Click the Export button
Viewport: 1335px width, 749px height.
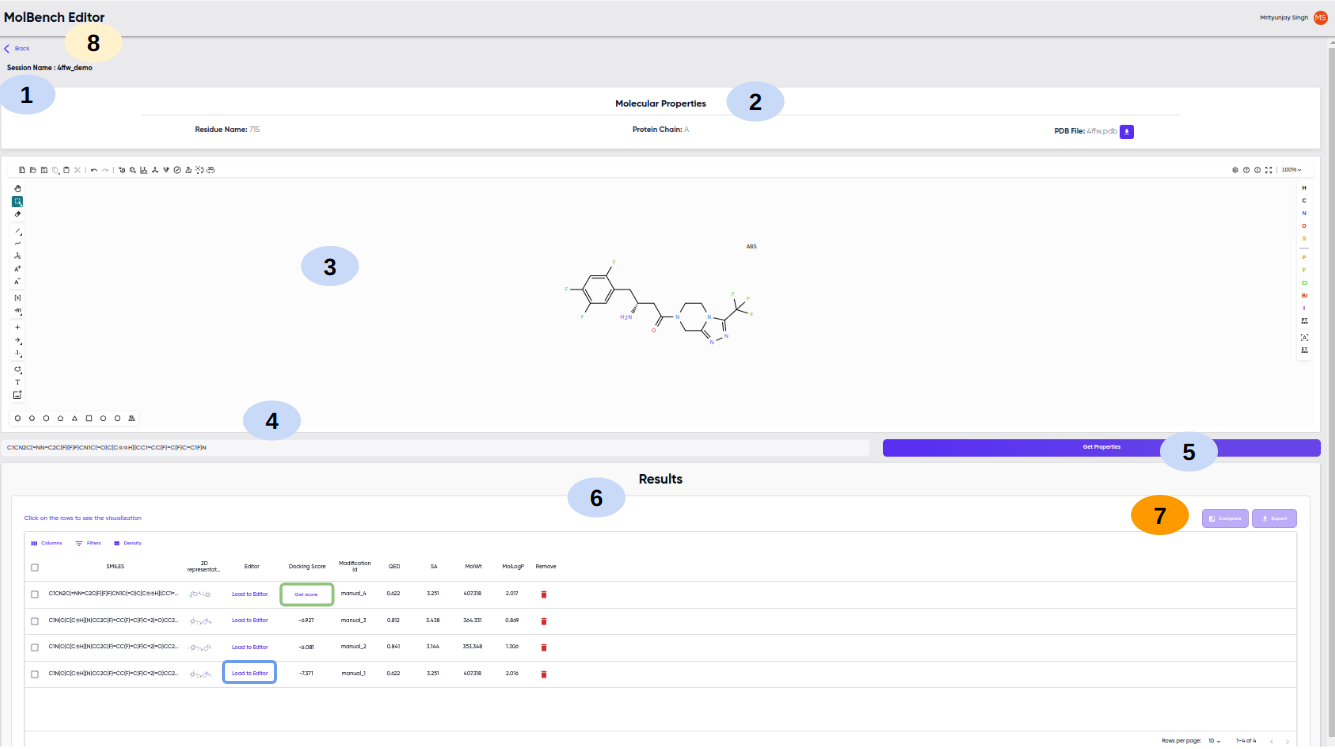coord(1274,518)
